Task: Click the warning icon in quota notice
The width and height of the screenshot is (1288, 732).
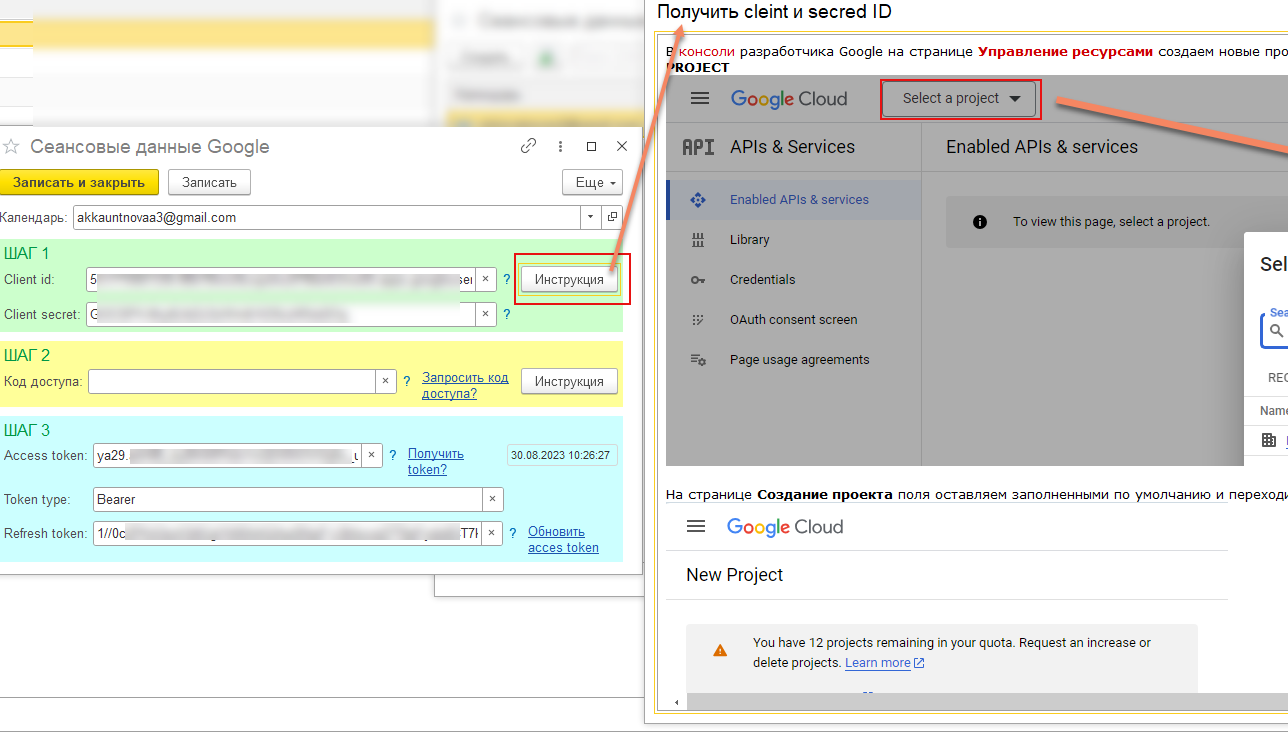Action: pyautogui.click(x=720, y=650)
